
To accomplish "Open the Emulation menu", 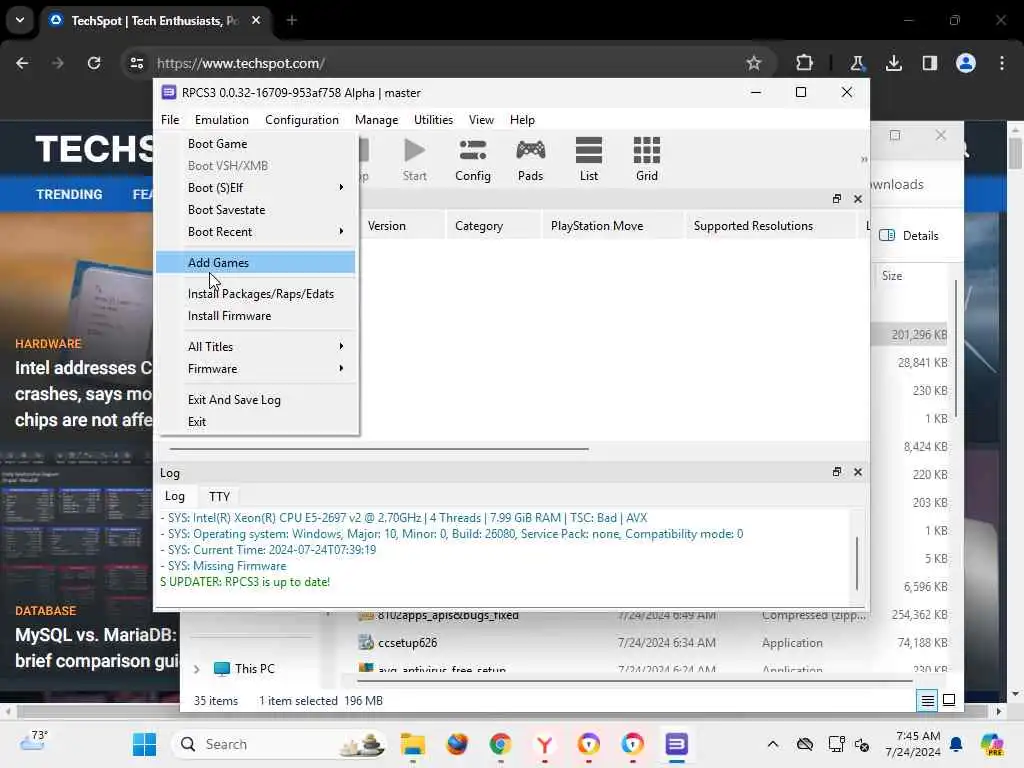I will (x=221, y=120).
